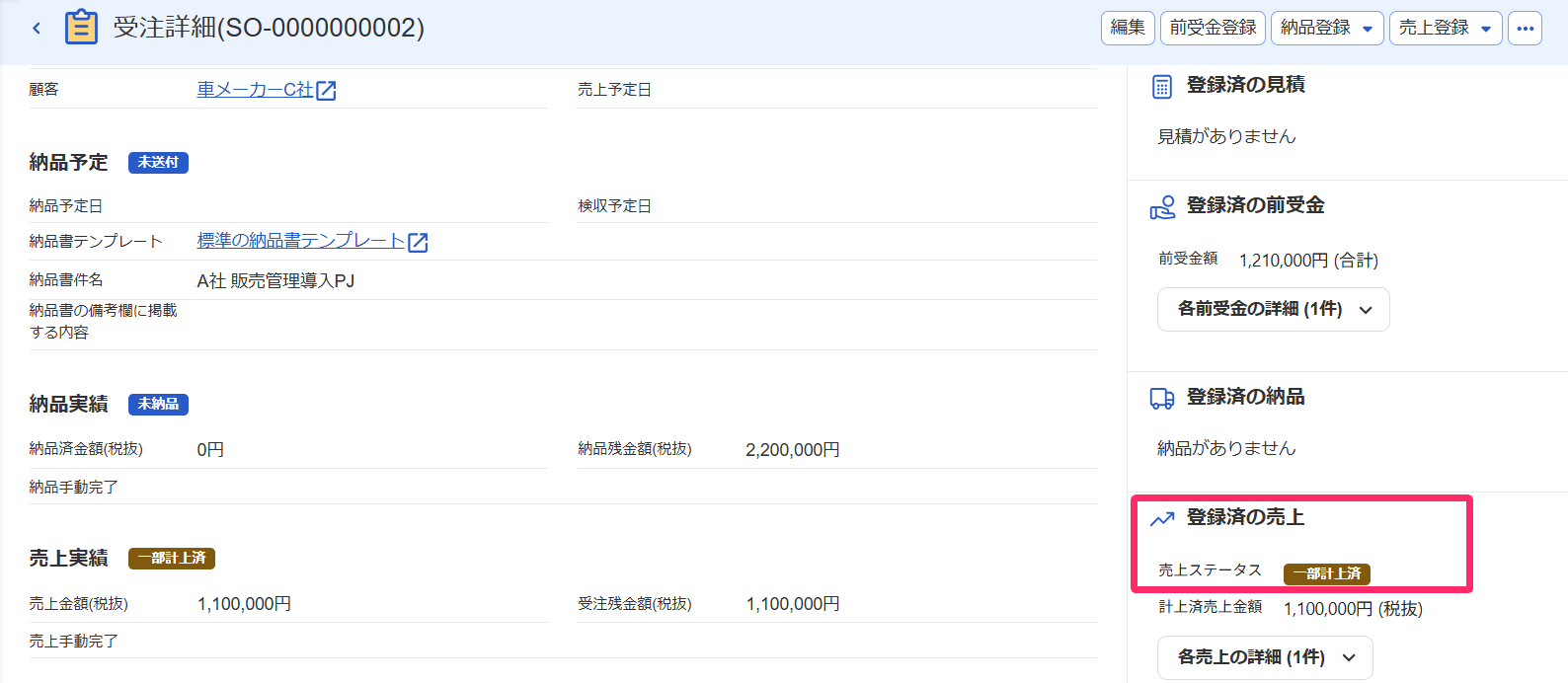Click the 一部計上済 badge next to 売上実績
The height and width of the screenshot is (683, 1568).
click(172, 559)
